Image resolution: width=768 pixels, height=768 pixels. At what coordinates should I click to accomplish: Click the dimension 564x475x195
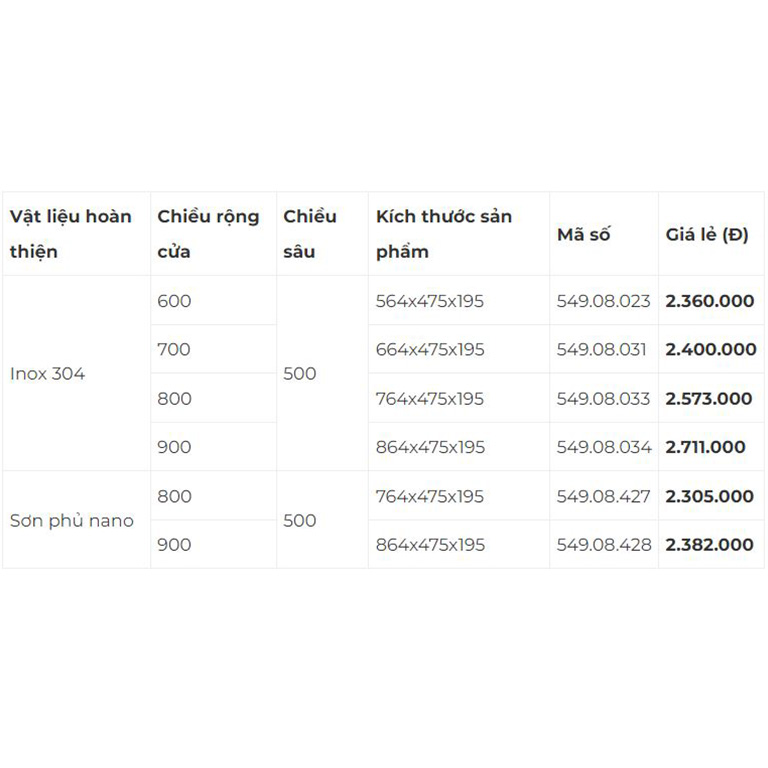coord(430,301)
